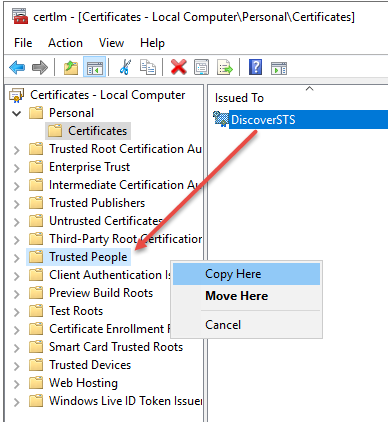
Task: Open the File menu
Action: click(23, 43)
